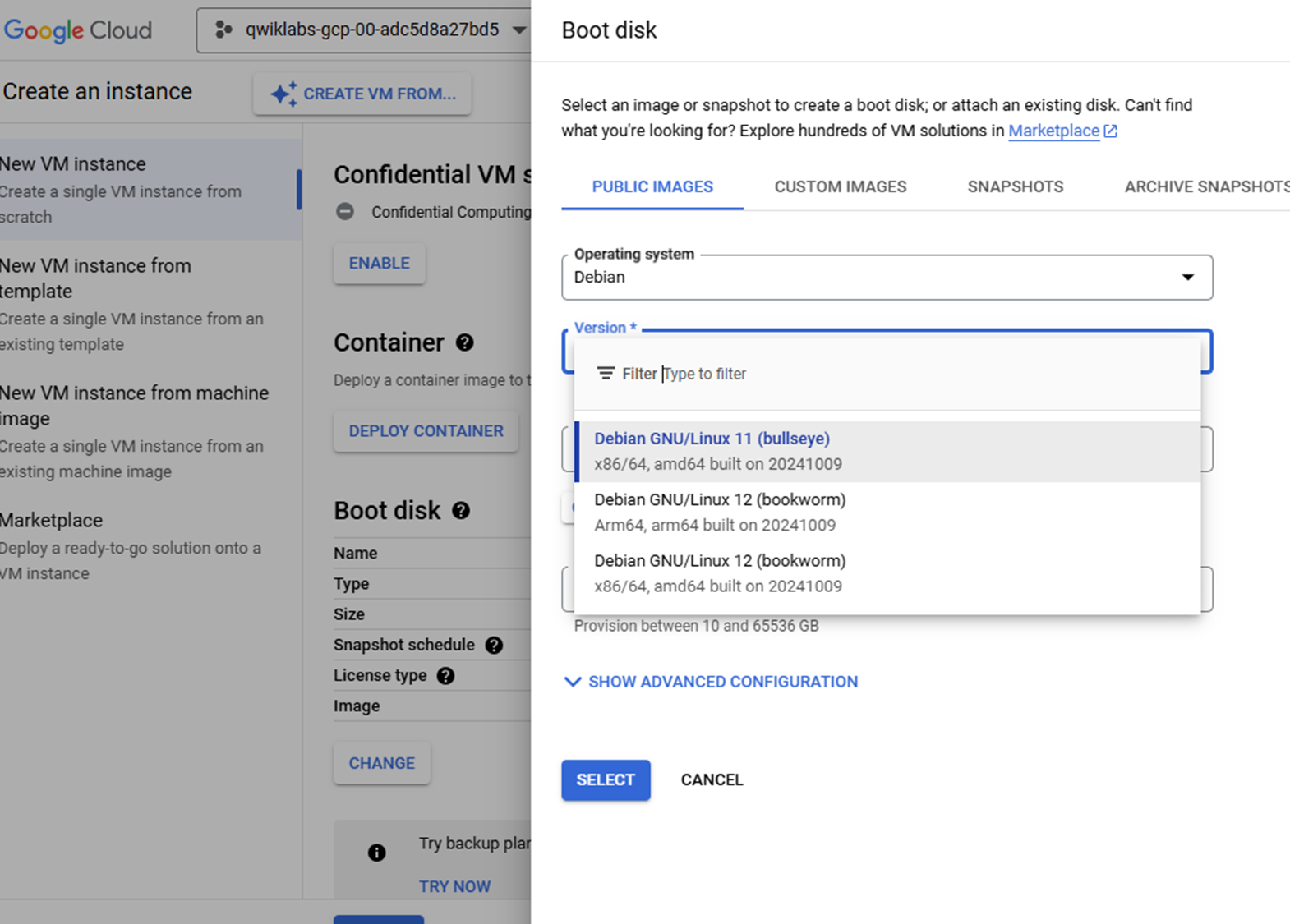Select New VM instance from machine image
The image size is (1290, 924).
point(150,431)
